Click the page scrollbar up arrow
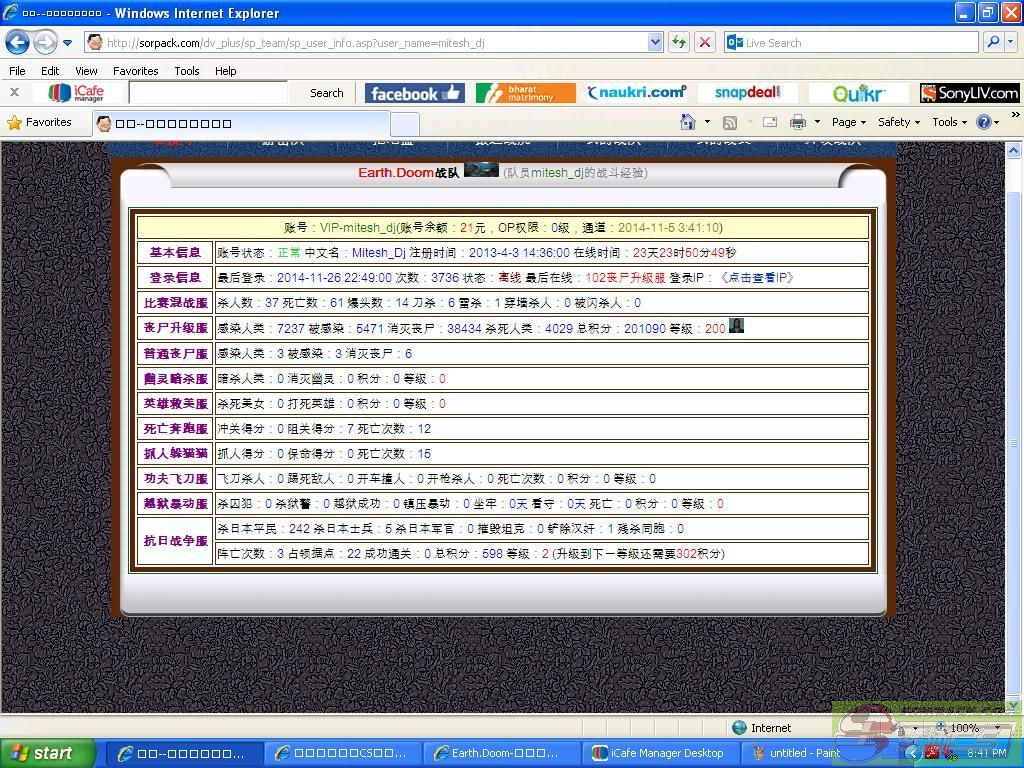 [x=1014, y=151]
